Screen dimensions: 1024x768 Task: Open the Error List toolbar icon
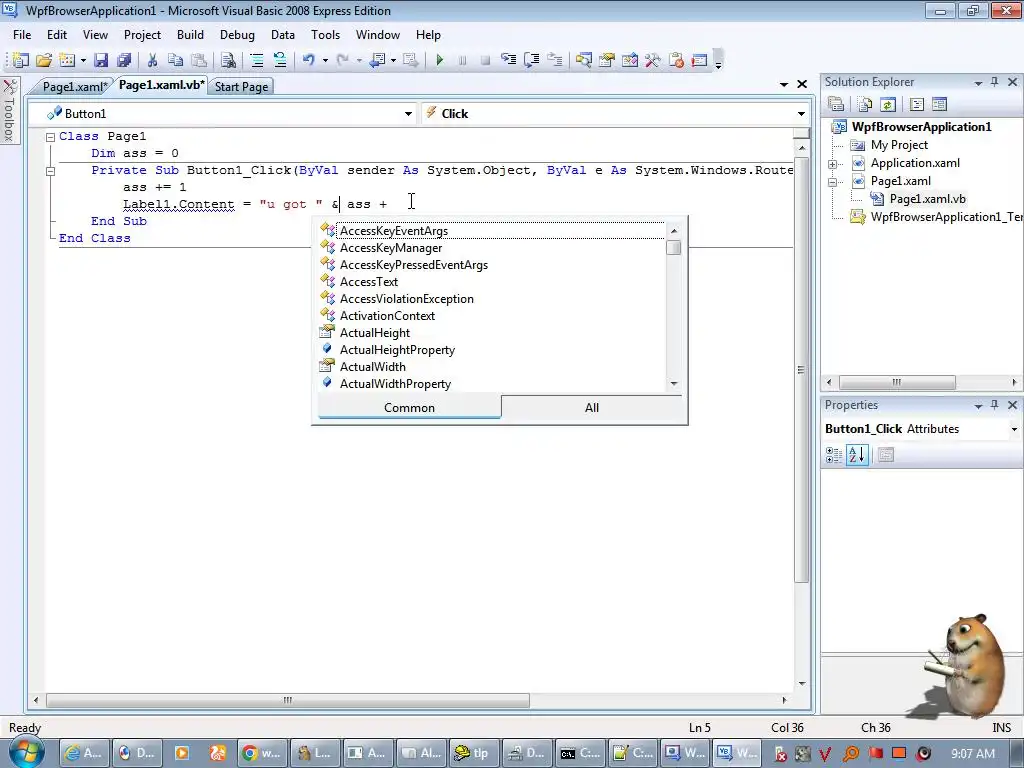(x=677, y=60)
